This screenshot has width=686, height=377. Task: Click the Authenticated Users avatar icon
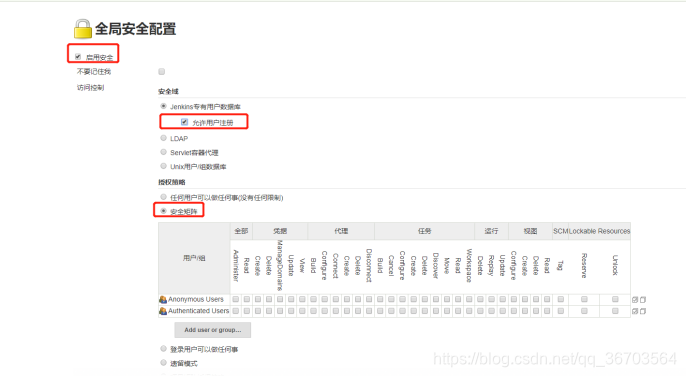(163, 311)
